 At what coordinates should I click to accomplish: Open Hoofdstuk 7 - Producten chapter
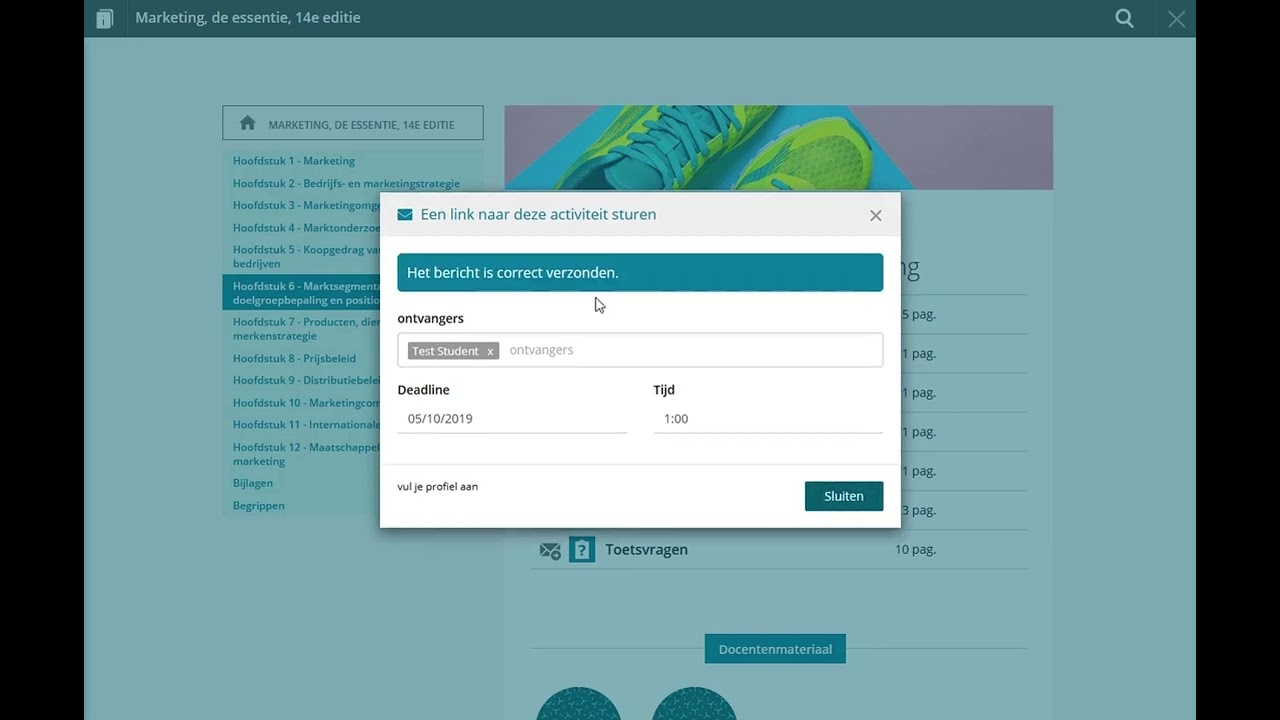tap(306, 329)
